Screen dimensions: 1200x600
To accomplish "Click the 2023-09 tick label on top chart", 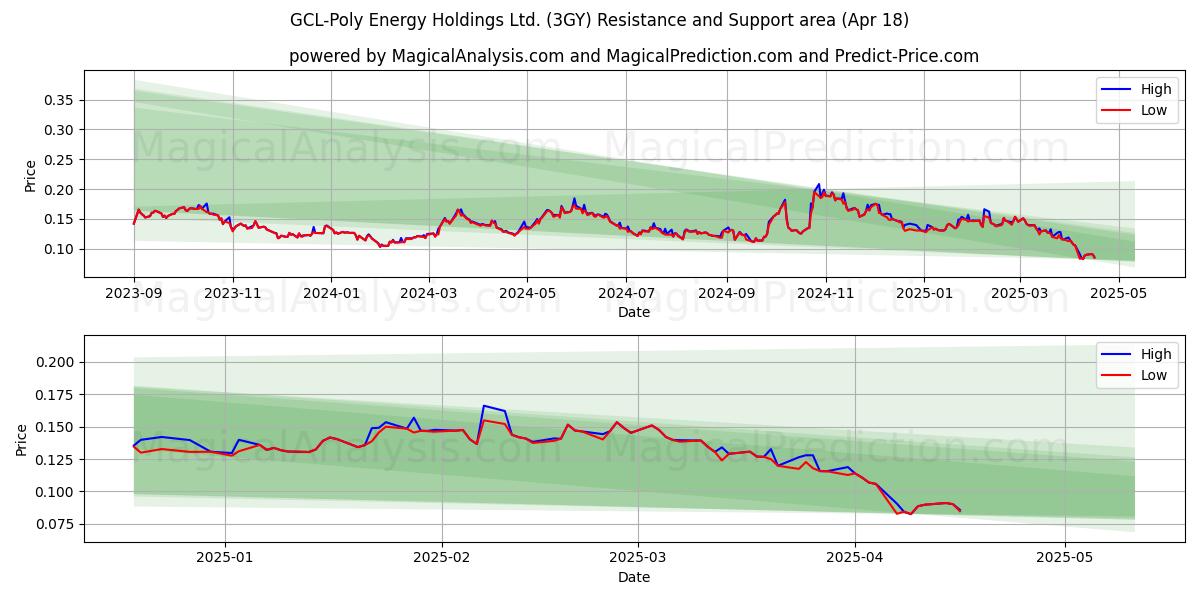I will pyautogui.click(x=134, y=292).
